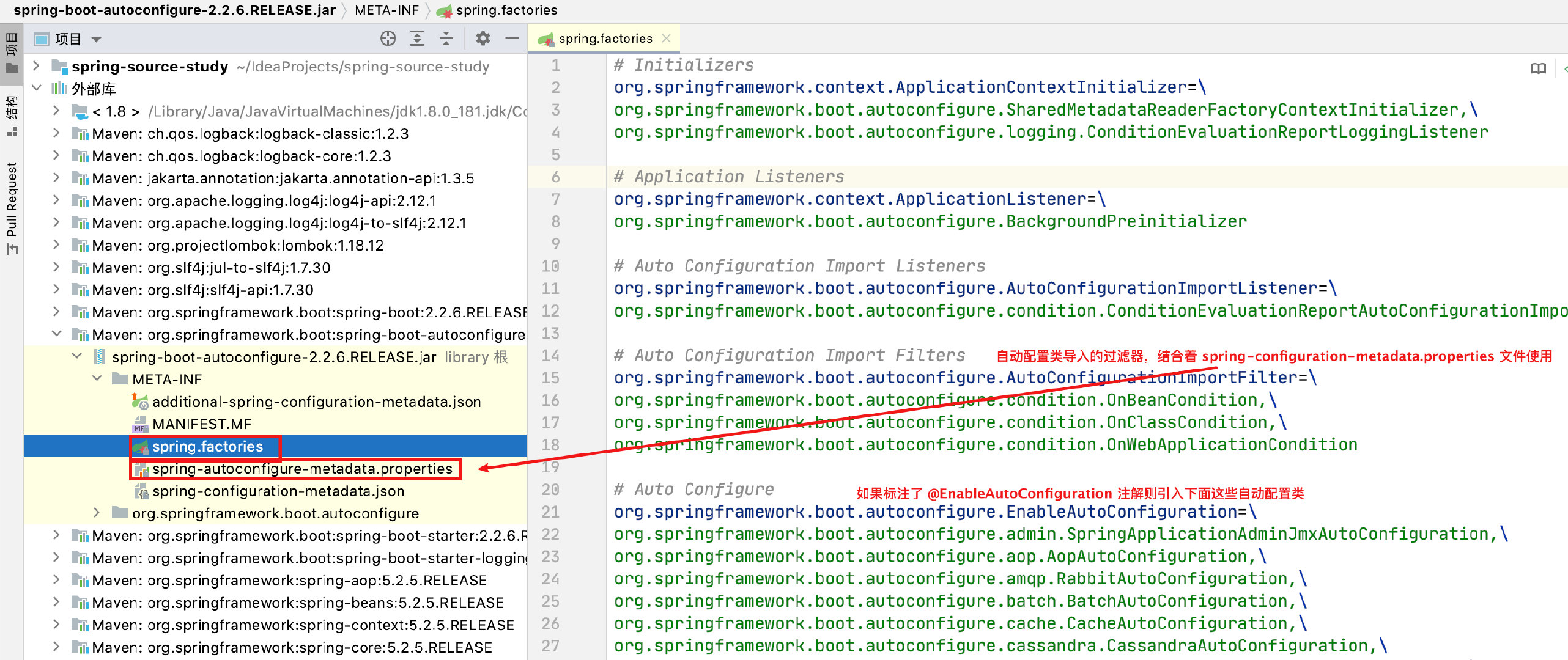Click '# Auto Configuration Import Filters' comment

790,355
